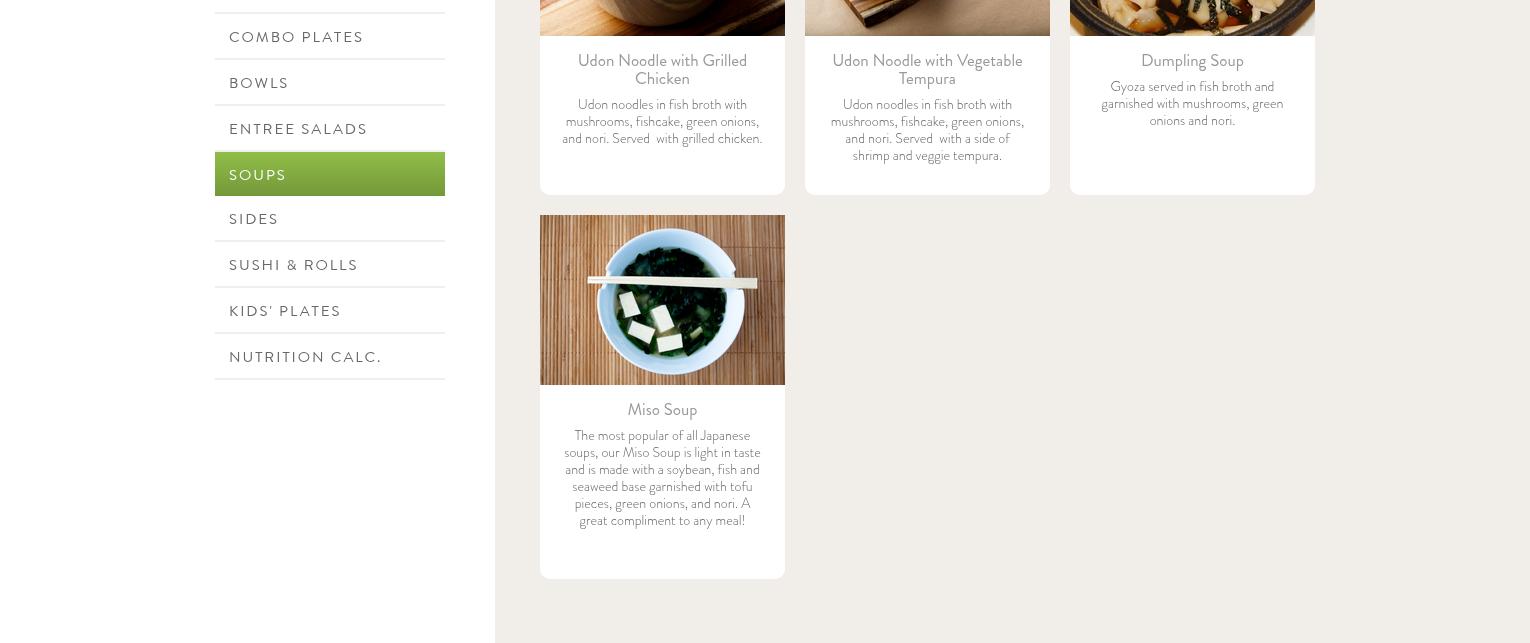Go to Entree Salads category
1530x643 pixels.
point(329,129)
